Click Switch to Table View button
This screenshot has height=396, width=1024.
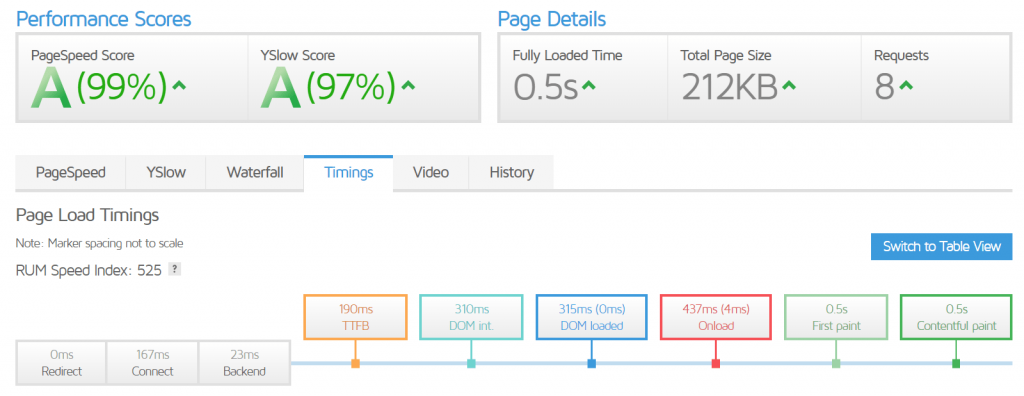942,246
